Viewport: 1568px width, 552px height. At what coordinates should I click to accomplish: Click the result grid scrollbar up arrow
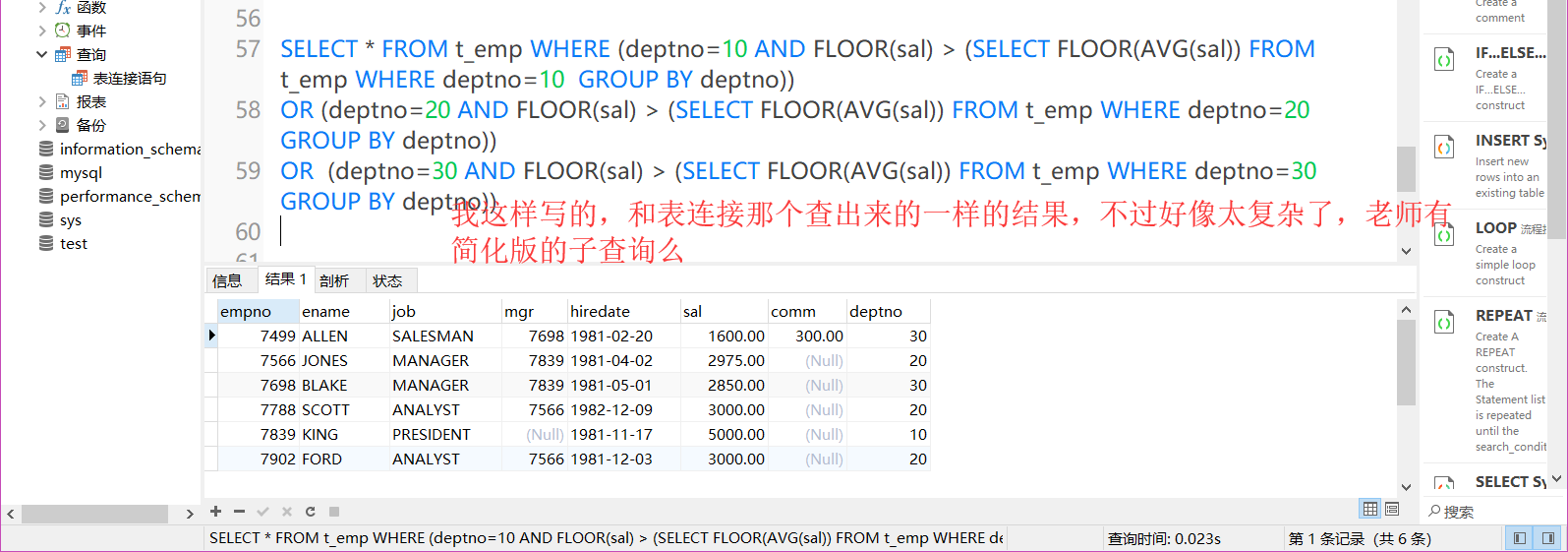click(x=1406, y=309)
